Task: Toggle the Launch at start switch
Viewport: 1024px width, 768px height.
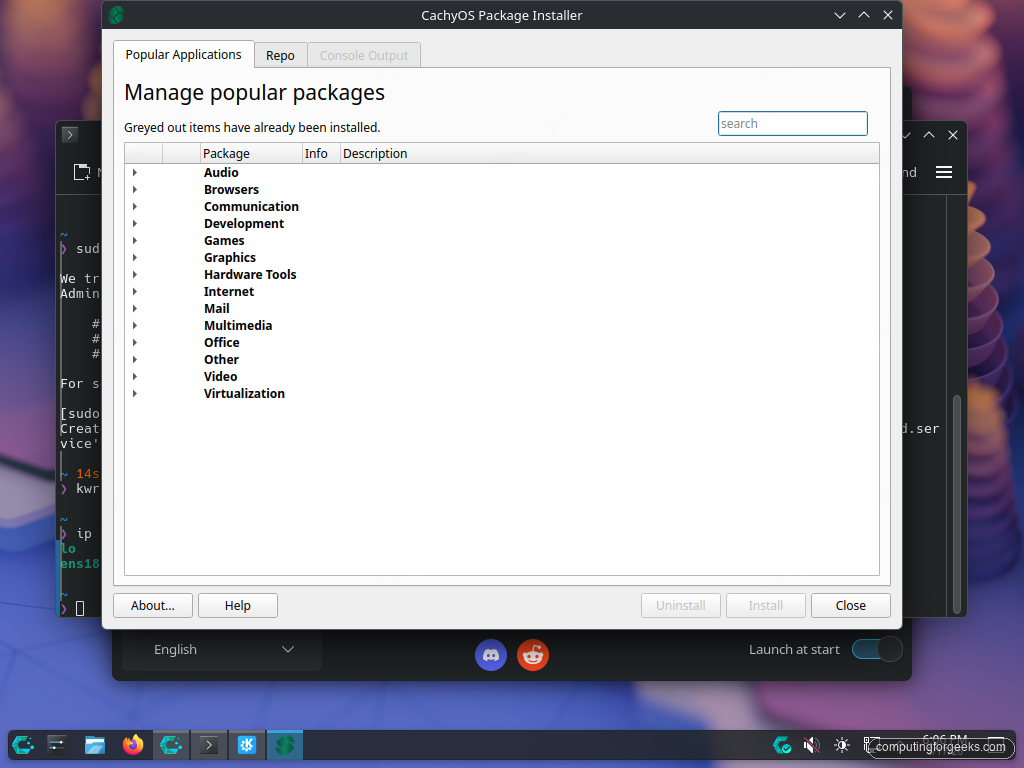Action: [x=877, y=650]
